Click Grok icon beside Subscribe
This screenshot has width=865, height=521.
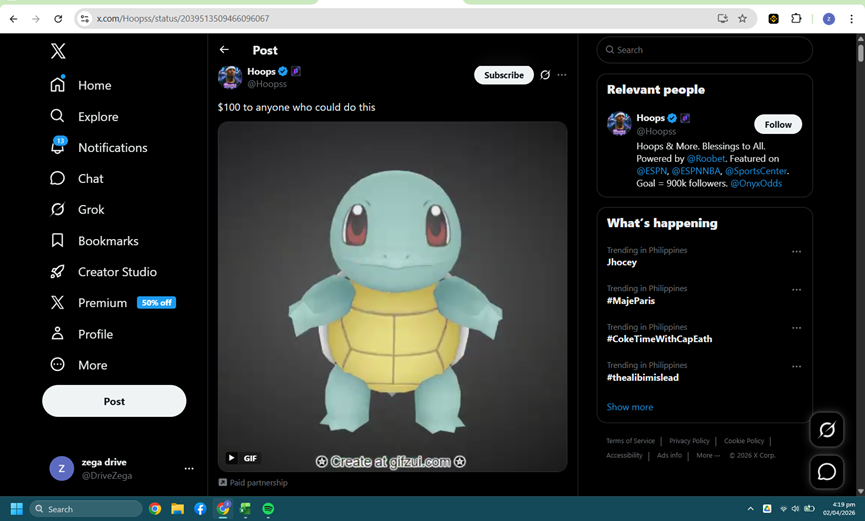(545, 75)
